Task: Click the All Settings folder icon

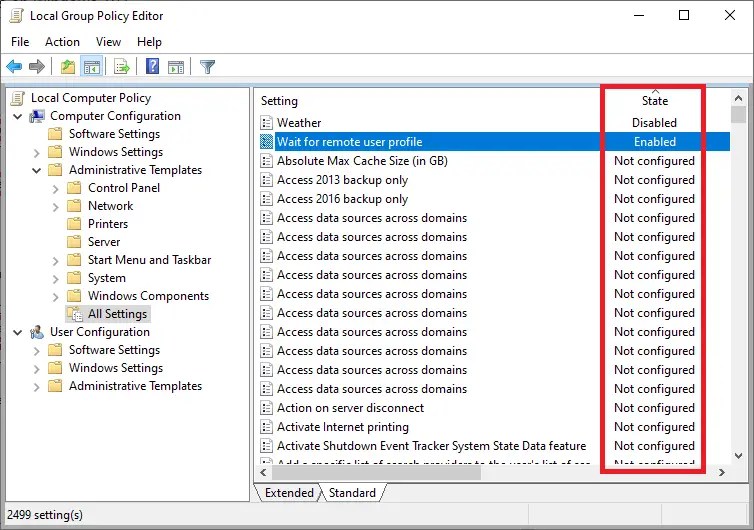Action: (75, 314)
